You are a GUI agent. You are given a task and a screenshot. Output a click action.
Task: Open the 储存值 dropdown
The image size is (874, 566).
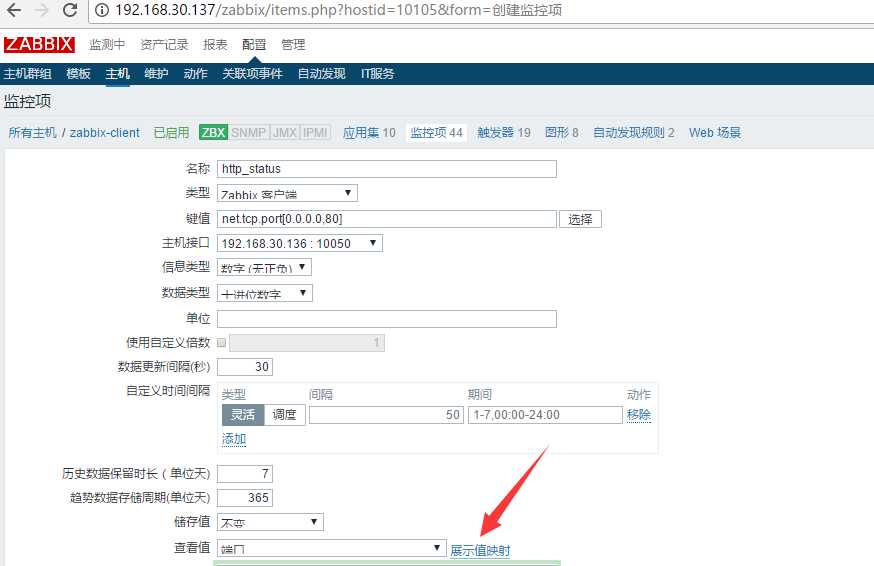pos(270,522)
